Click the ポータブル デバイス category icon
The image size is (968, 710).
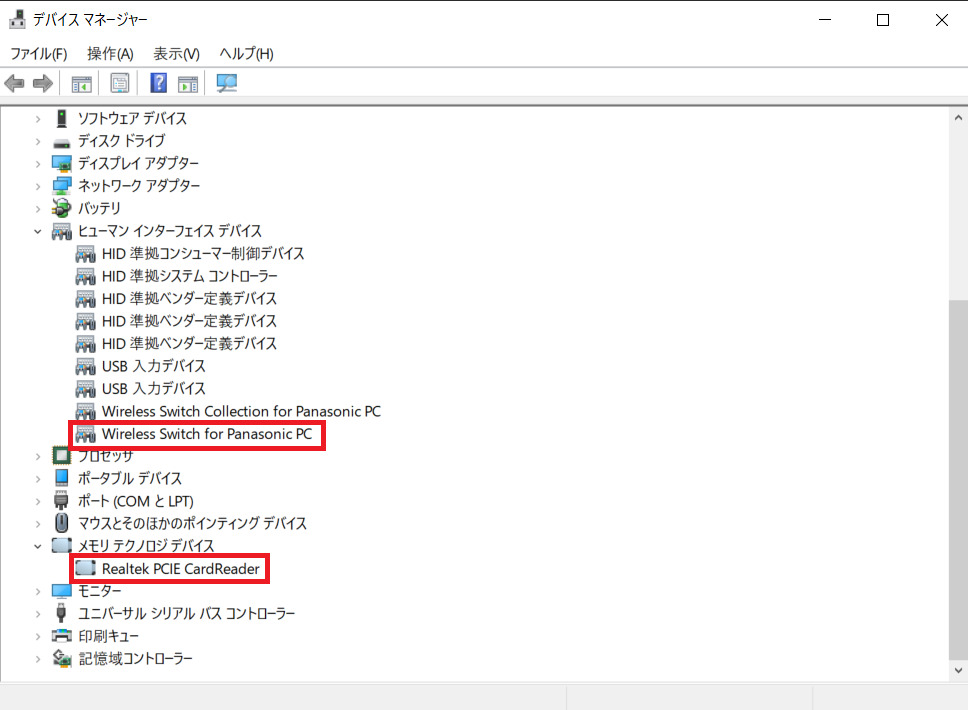click(x=62, y=478)
